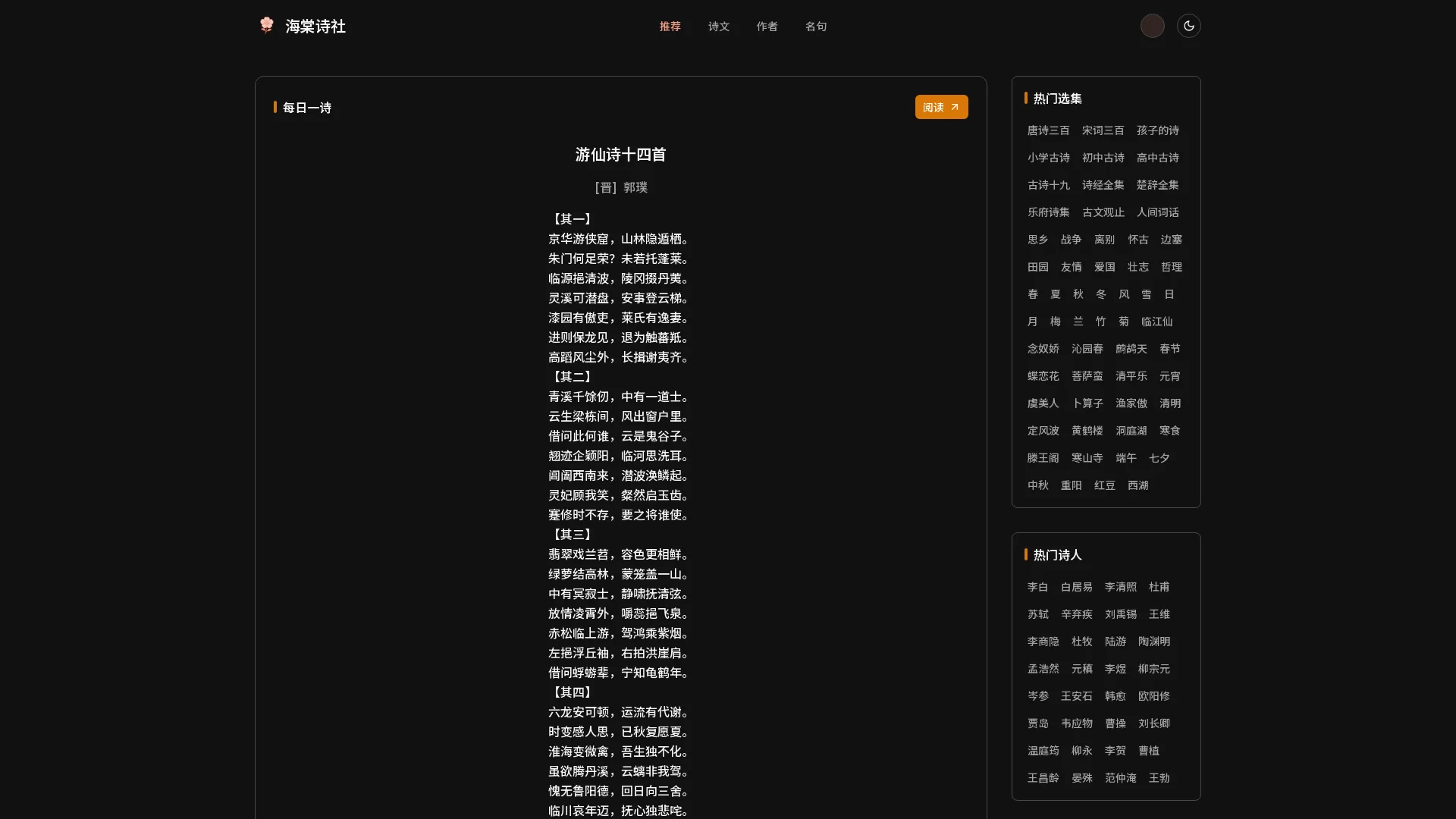The height and width of the screenshot is (819, 1456).
Task: Open the poem title 游仙诗十四首
Action: click(620, 155)
